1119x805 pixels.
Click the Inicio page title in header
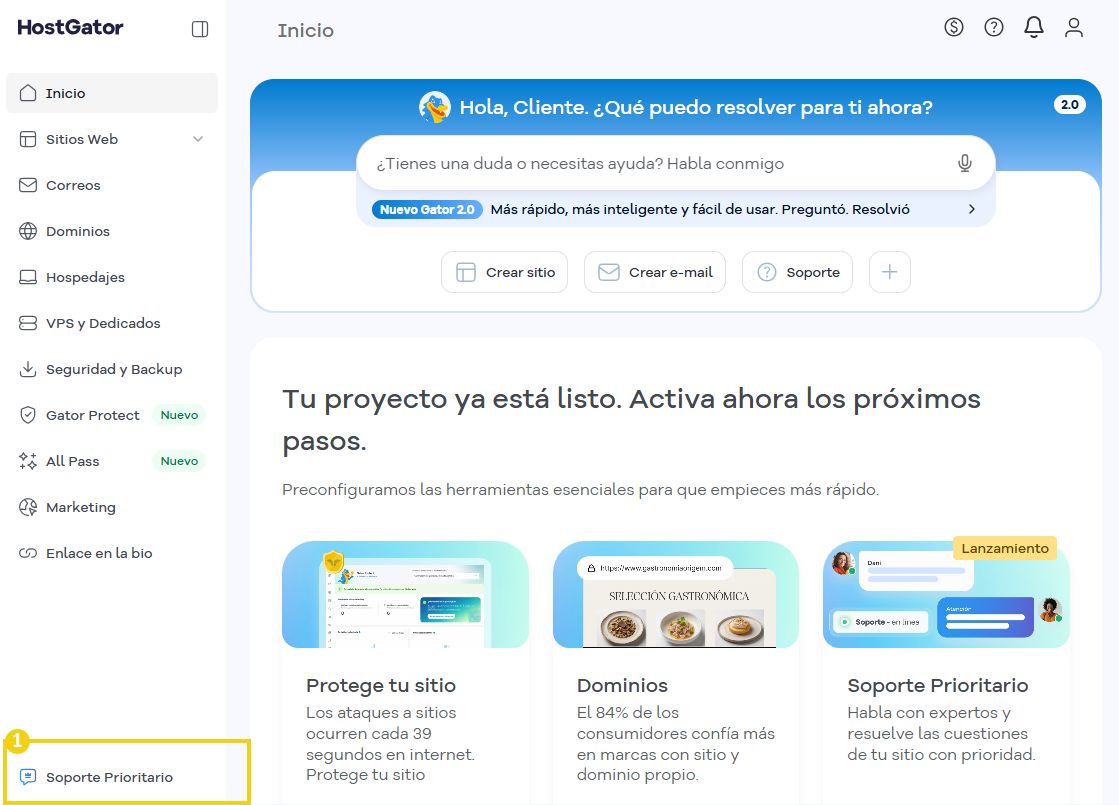tap(305, 30)
